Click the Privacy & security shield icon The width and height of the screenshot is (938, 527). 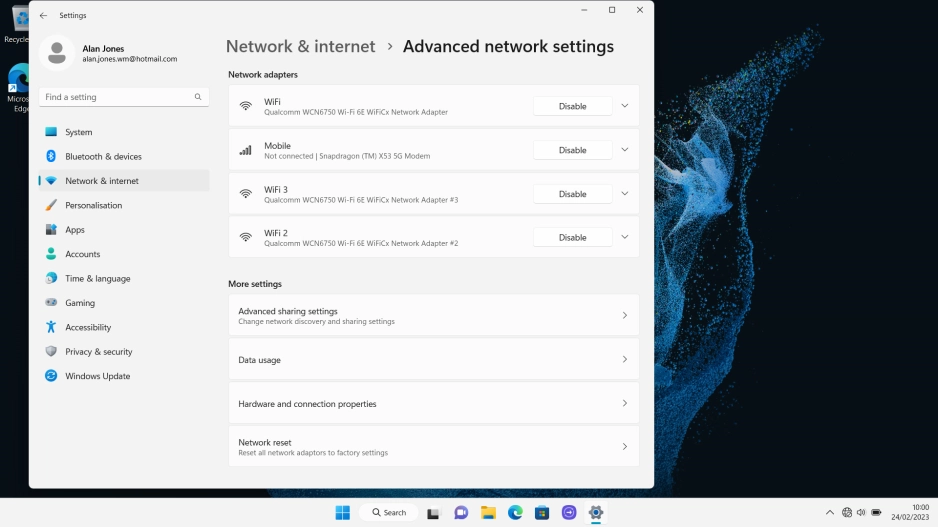coord(51,352)
